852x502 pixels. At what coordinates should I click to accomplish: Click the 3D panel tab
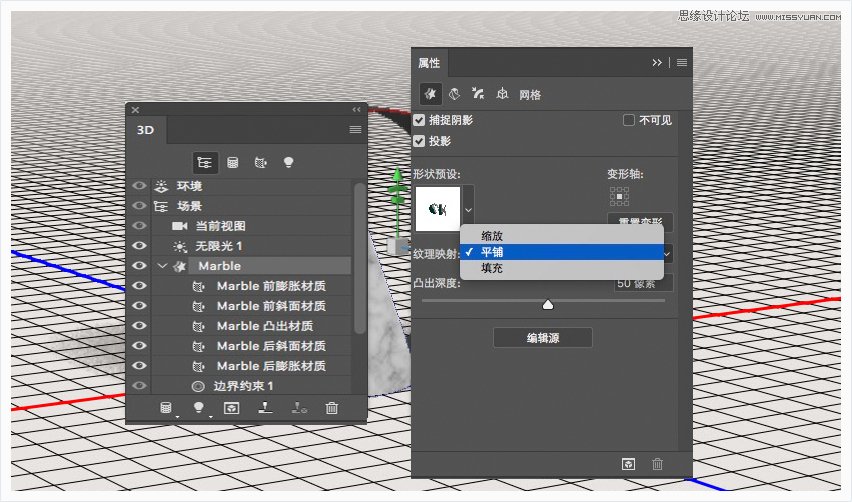(146, 130)
